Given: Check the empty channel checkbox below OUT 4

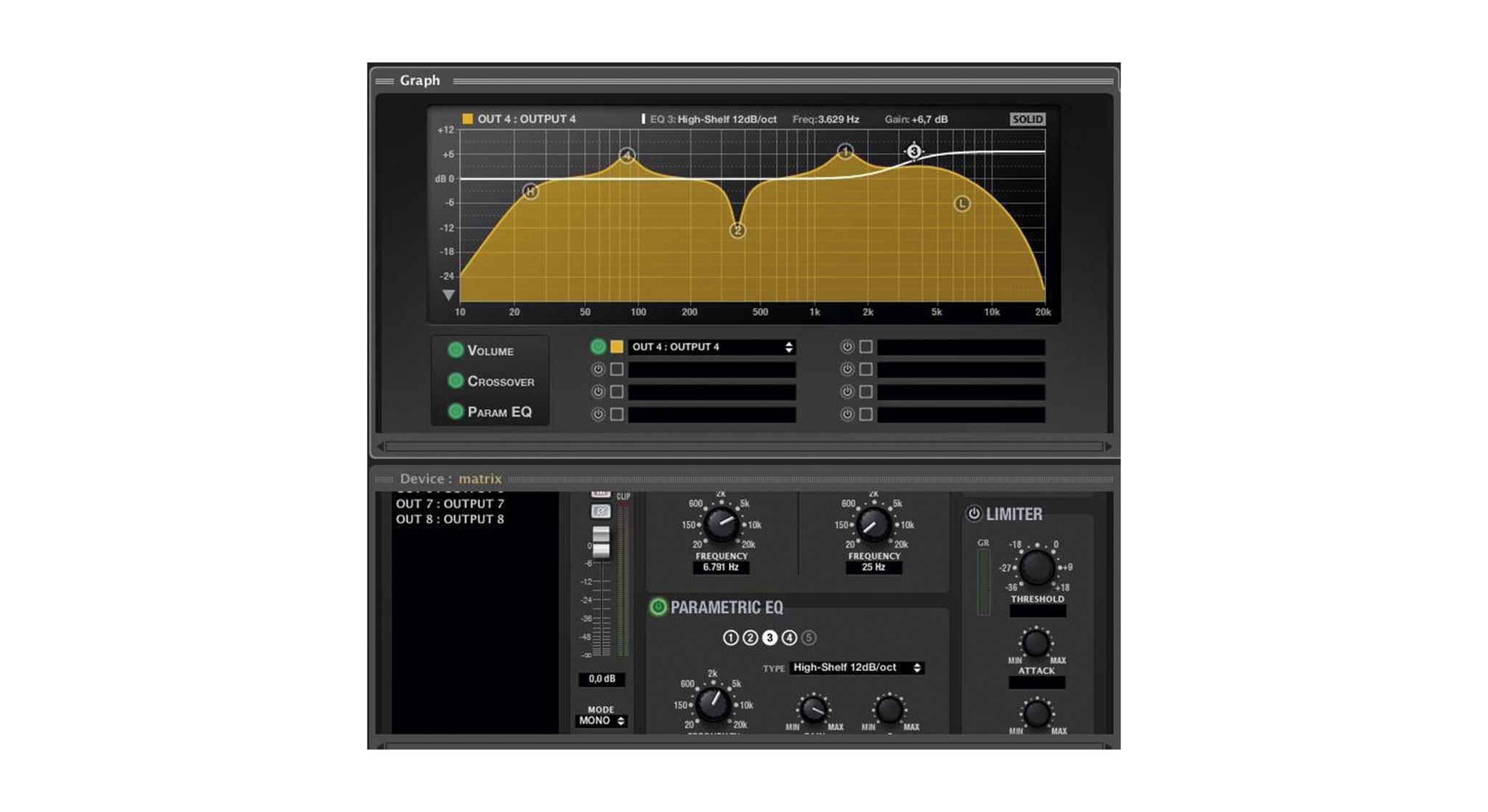Looking at the screenshot, I should click(x=617, y=370).
